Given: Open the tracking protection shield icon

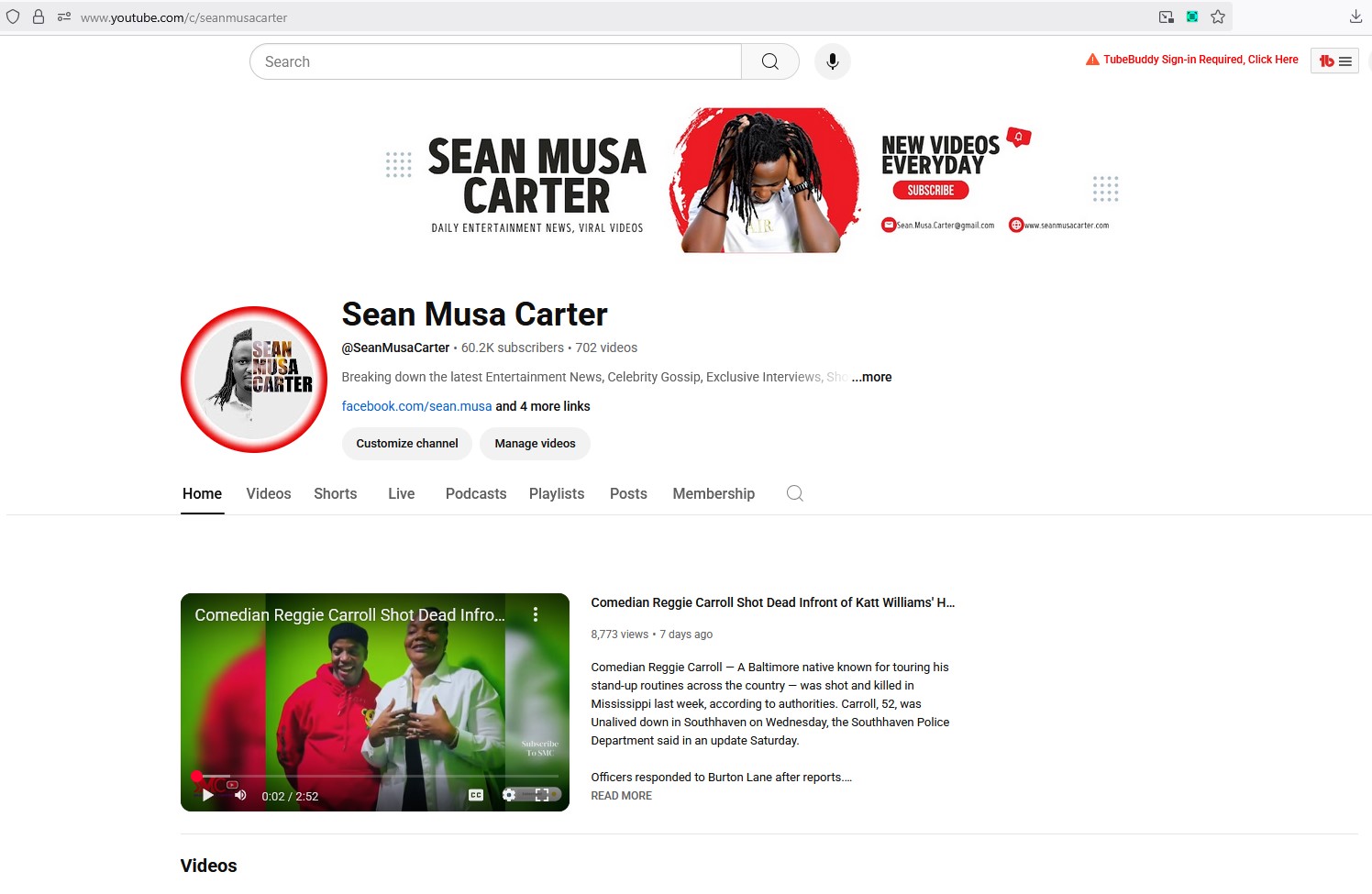Looking at the screenshot, I should click(13, 17).
